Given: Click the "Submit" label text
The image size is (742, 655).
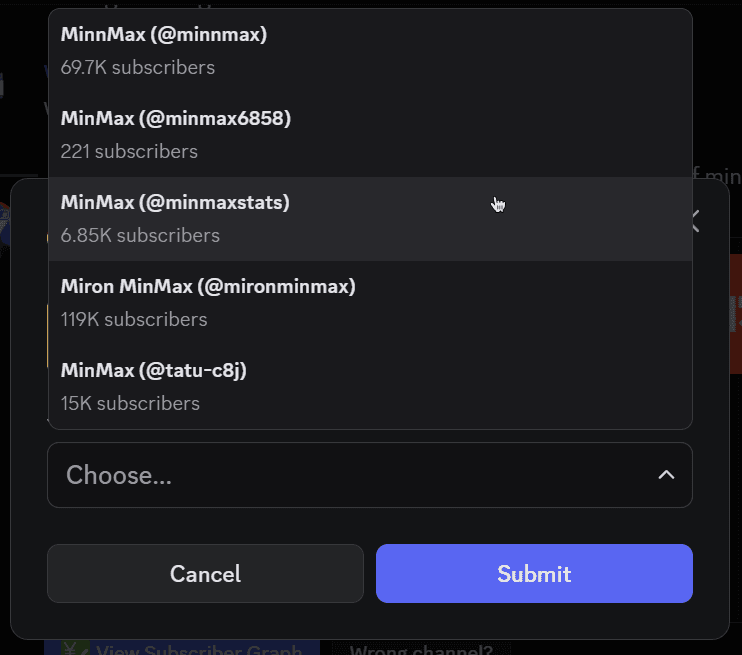Looking at the screenshot, I should [x=534, y=574].
